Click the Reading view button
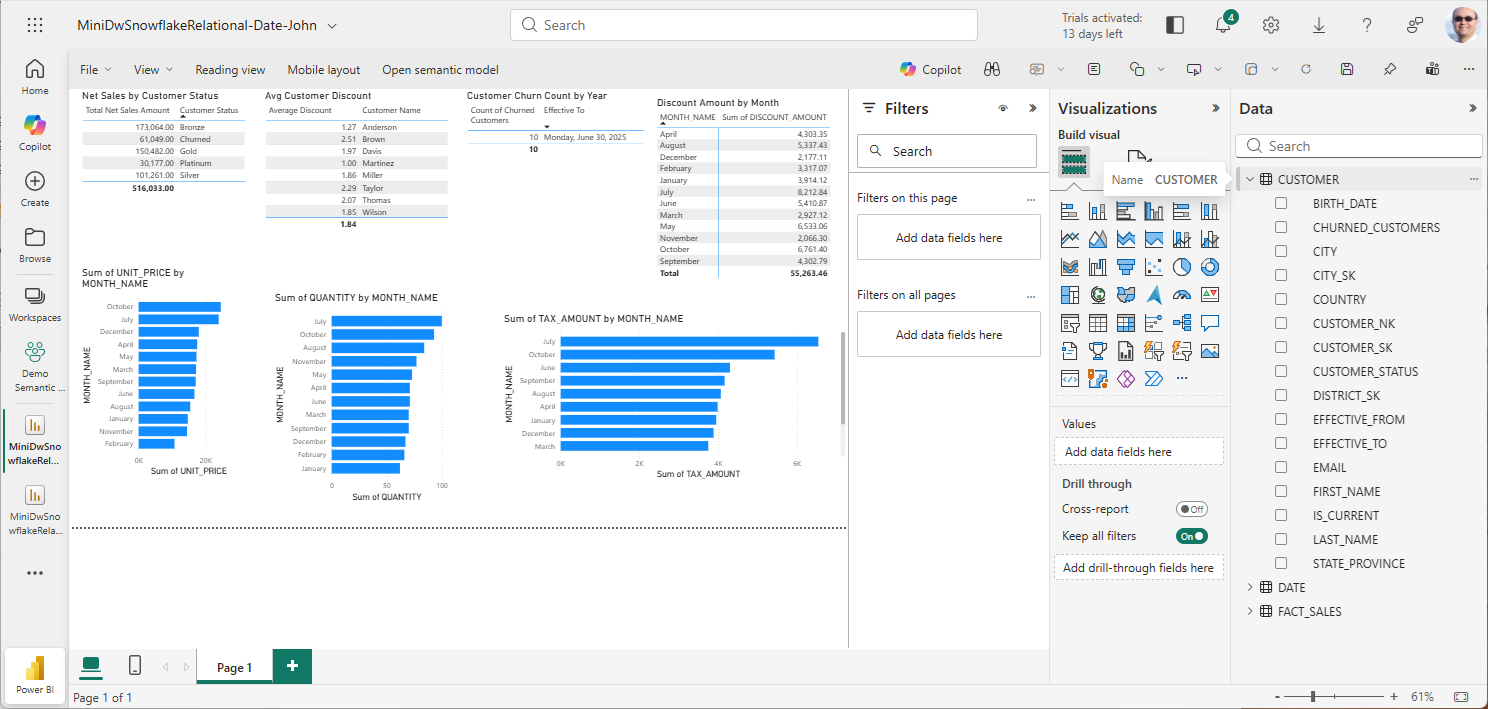The width and height of the screenshot is (1488, 709). pos(230,70)
